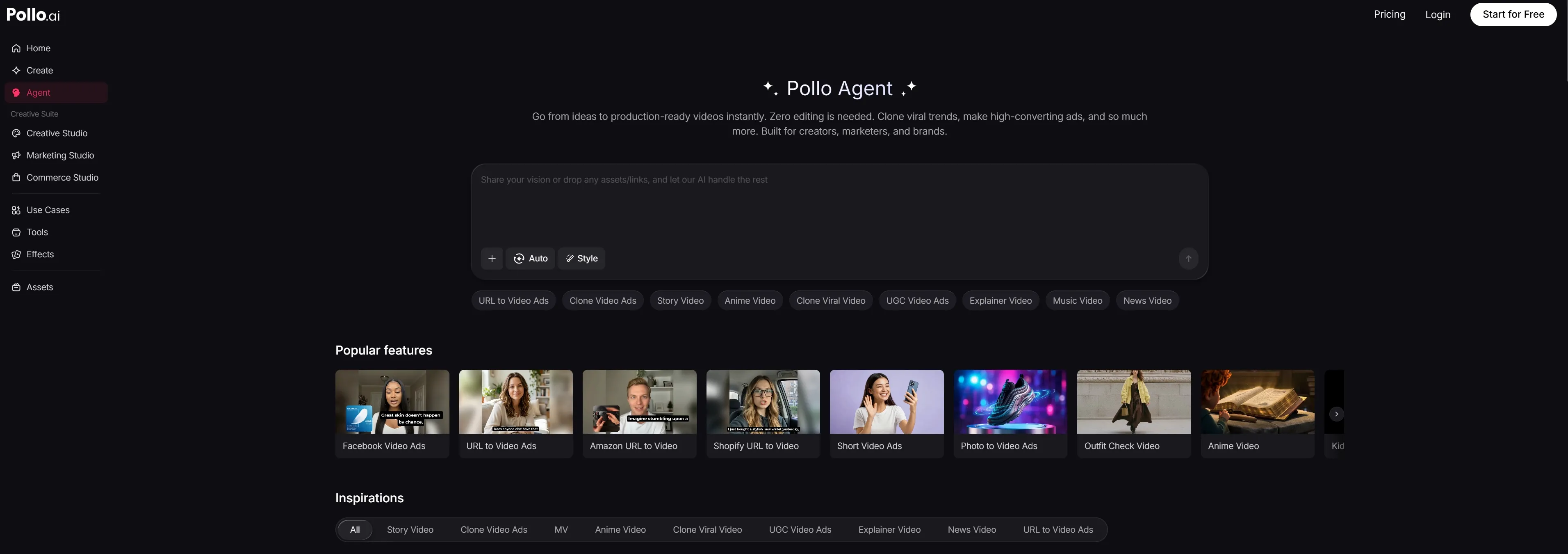The height and width of the screenshot is (554, 1568).
Task: Open Use Cases in the sidebar
Action: pyautogui.click(x=56, y=210)
